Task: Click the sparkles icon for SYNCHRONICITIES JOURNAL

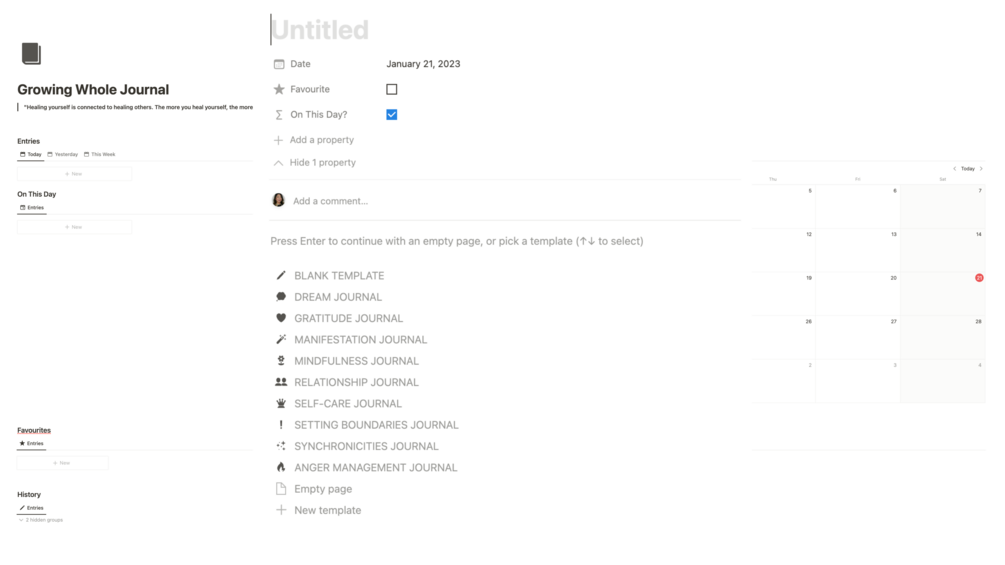Action: [x=281, y=446]
